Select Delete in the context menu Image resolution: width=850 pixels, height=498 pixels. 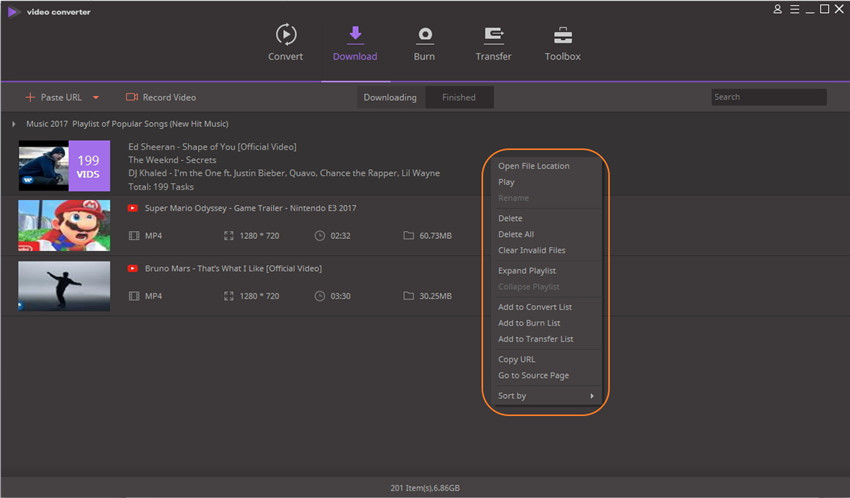510,218
